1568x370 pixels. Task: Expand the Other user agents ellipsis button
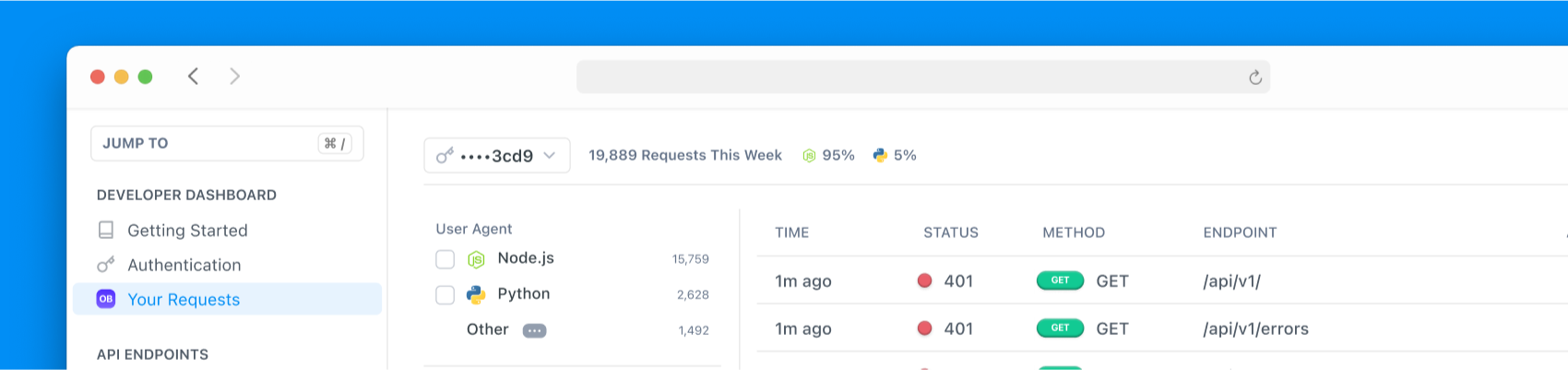coord(534,330)
